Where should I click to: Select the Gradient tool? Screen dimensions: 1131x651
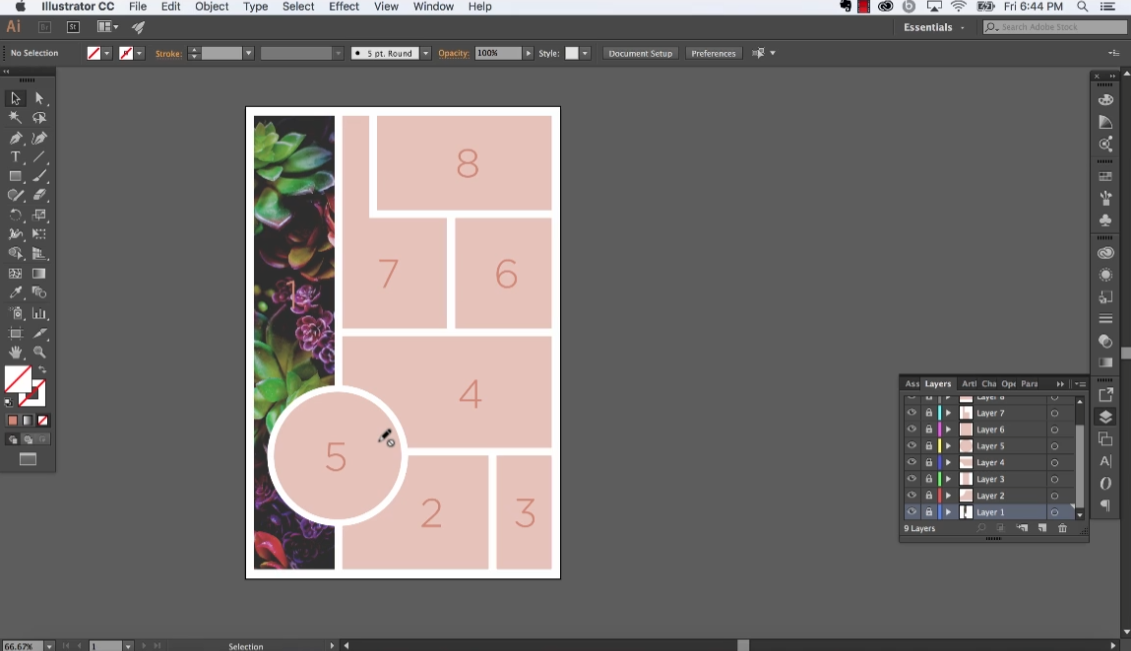pos(39,274)
